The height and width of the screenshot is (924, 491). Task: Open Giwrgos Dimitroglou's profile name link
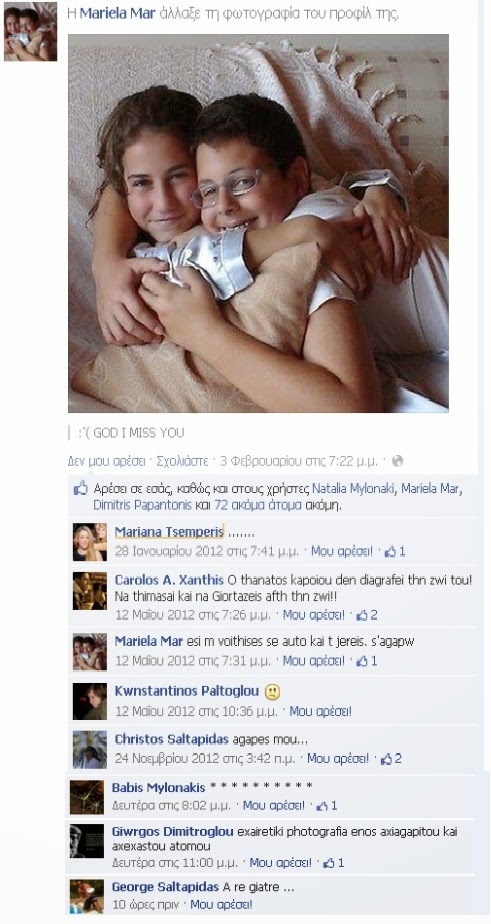coord(173,832)
